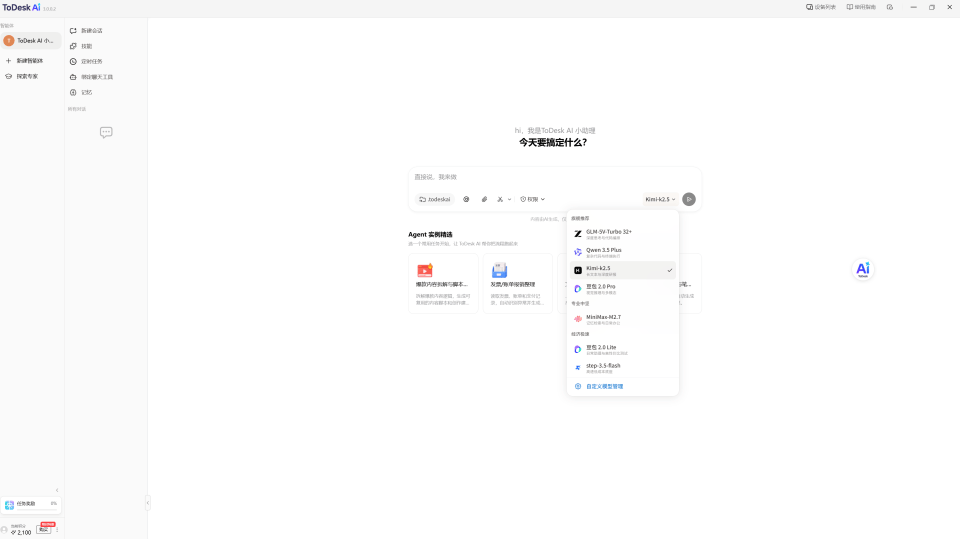Image resolution: width=960 pixels, height=539 pixels.
Task: Select 豆包 2.0 Pro model
Action: [x=623, y=288]
